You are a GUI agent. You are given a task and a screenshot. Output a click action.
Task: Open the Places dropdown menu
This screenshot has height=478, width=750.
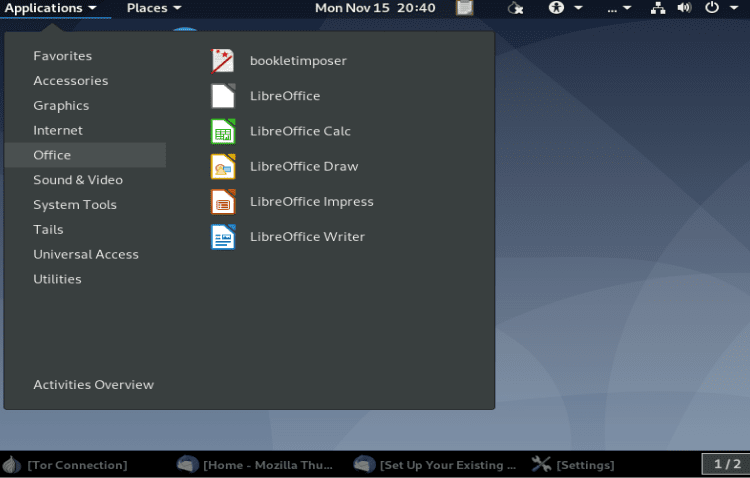click(154, 8)
